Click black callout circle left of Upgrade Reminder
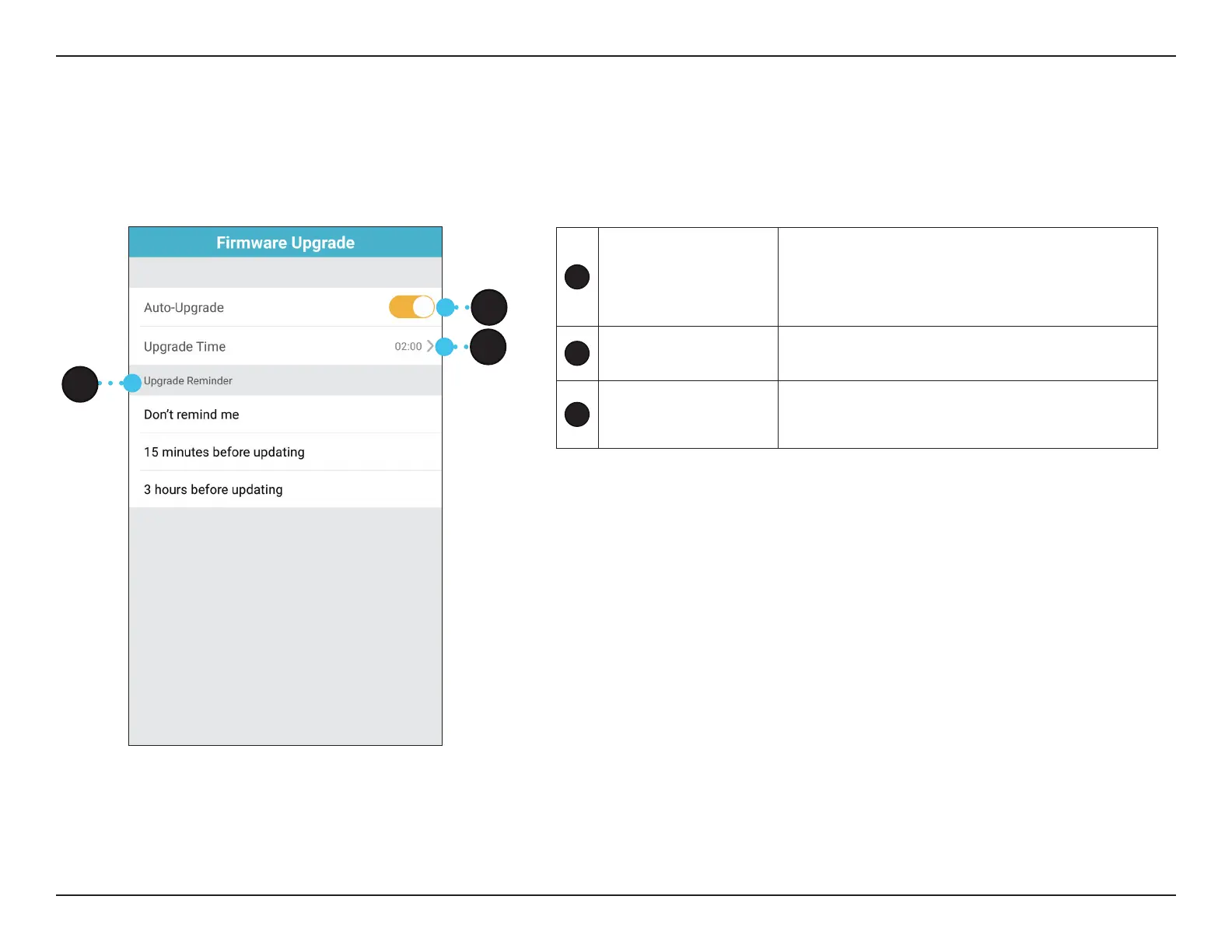The width and height of the screenshot is (1232, 952). click(80, 384)
